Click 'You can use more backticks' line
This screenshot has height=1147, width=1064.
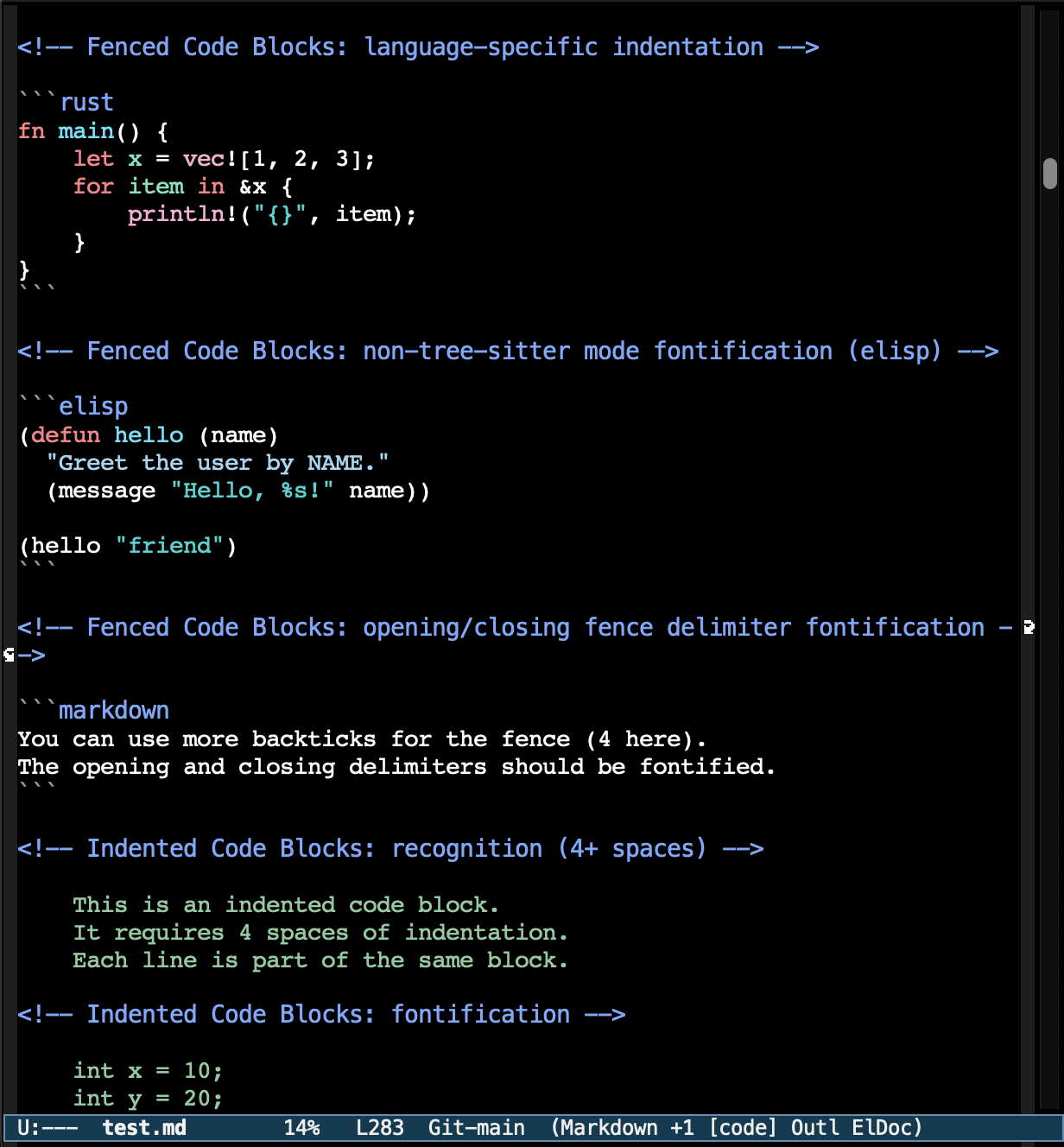pyautogui.click(x=362, y=739)
